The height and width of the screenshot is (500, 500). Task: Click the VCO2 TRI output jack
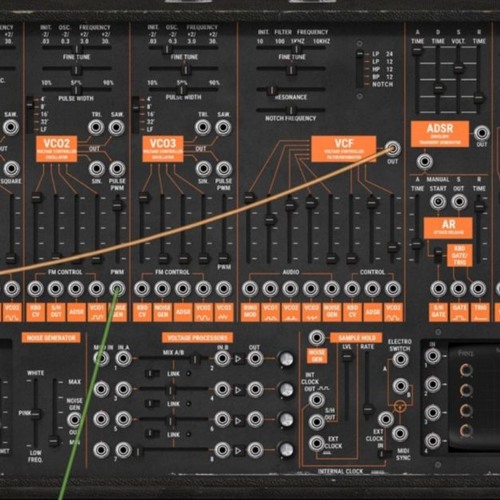pyautogui.click(x=96, y=127)
